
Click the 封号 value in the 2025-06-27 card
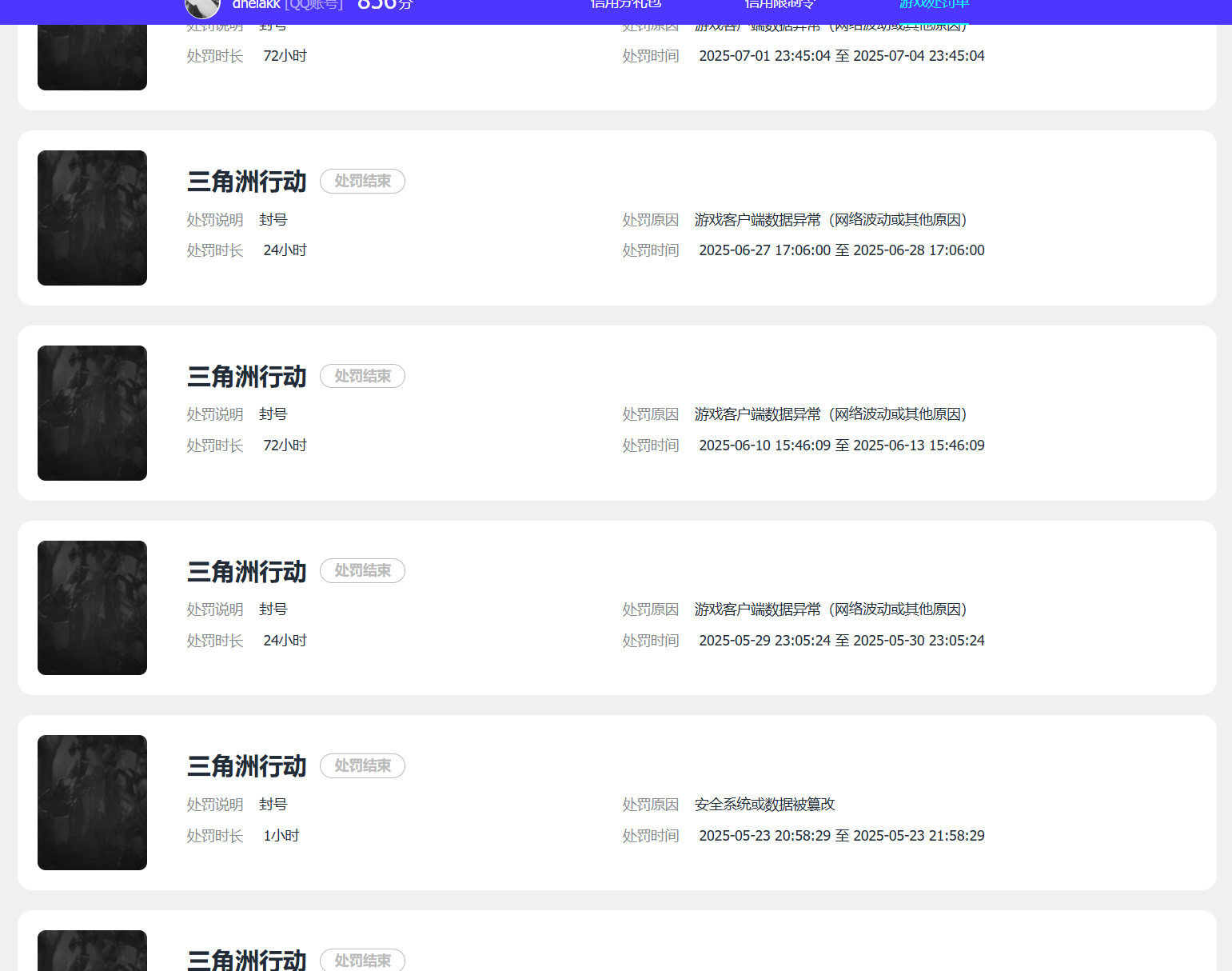[273, 220]
